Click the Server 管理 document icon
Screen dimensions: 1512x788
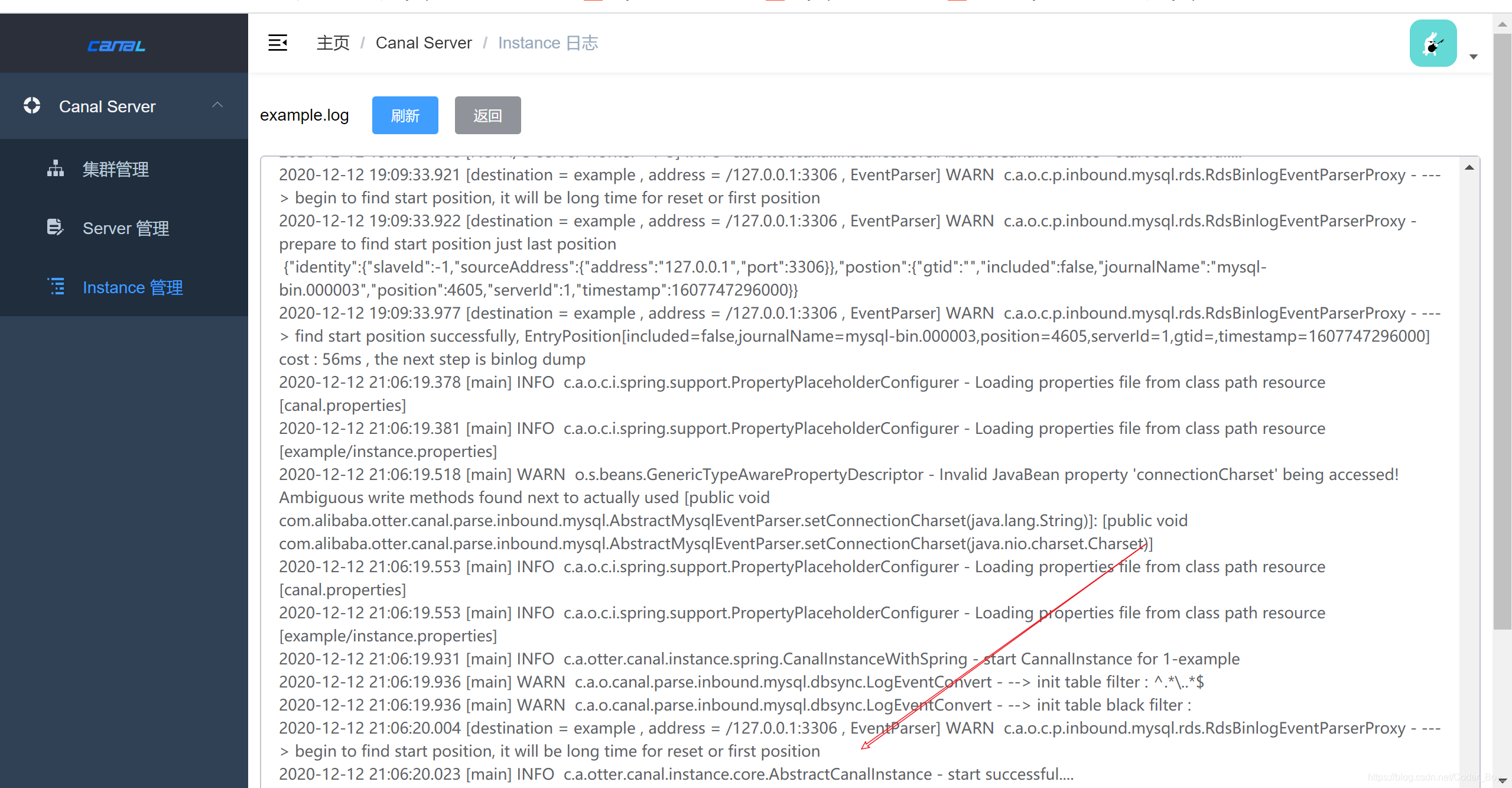coord(56,228)
